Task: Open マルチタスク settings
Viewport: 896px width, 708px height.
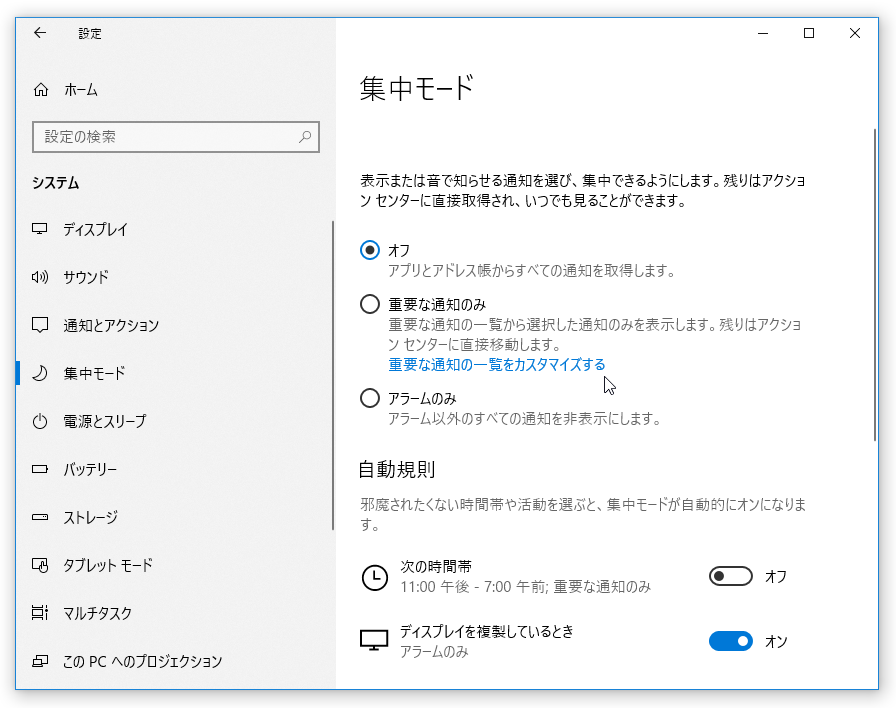Action: [174, 613]
